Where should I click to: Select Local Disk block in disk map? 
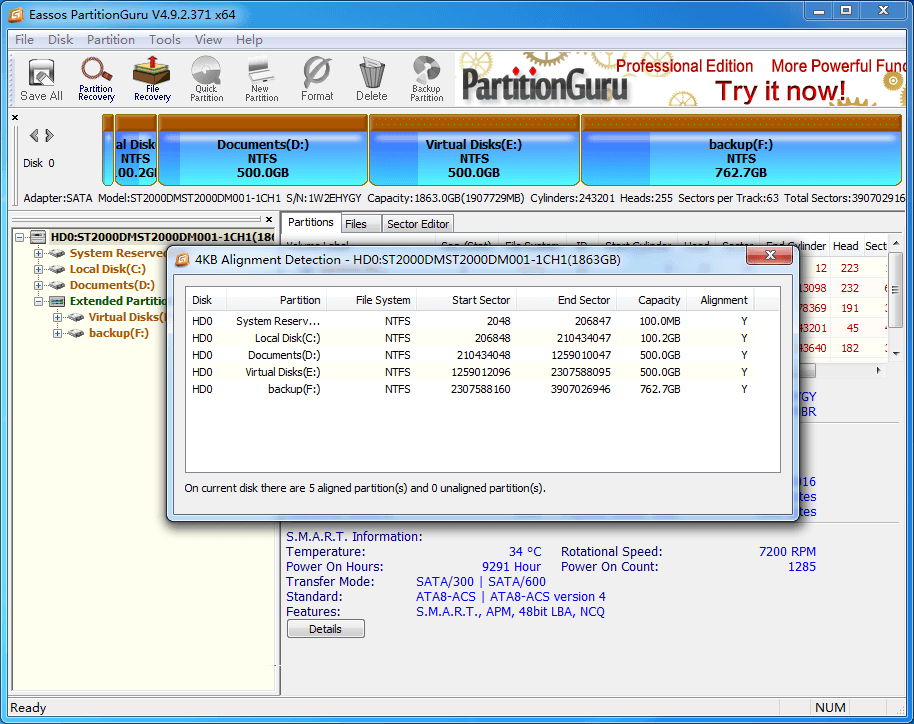pyautogui.click(x=136, y=150)
